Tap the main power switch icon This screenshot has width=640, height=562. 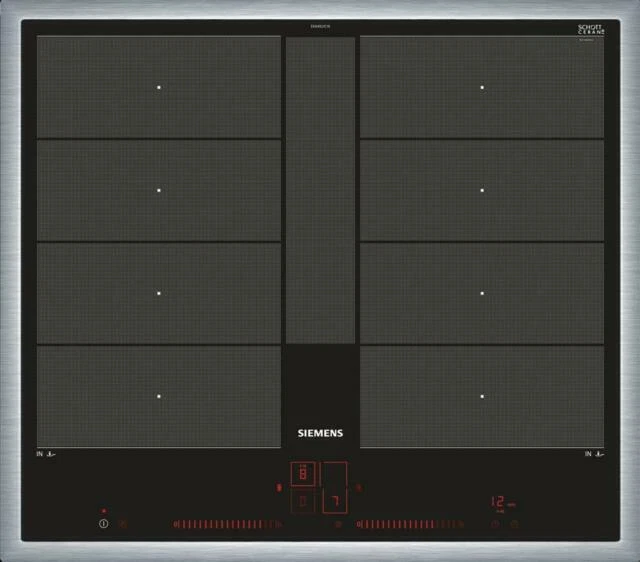point(104,523)
